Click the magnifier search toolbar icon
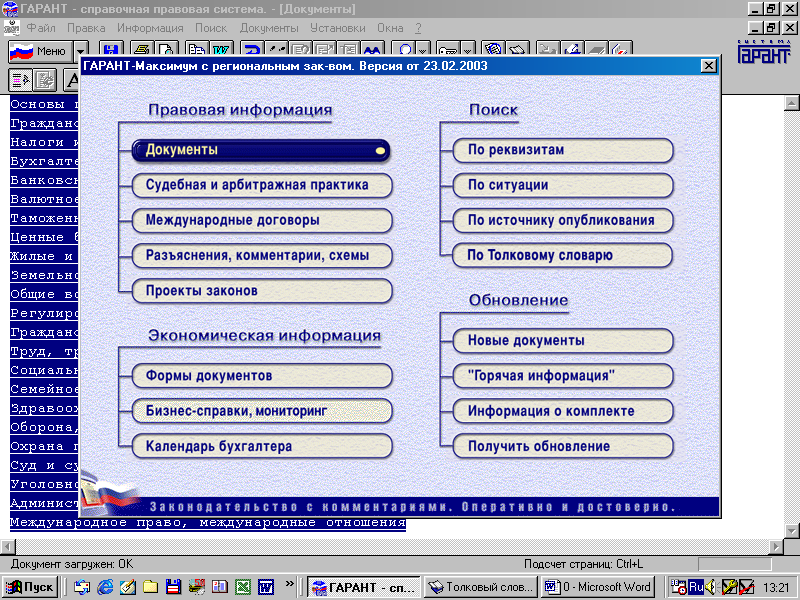 point(405,49)
